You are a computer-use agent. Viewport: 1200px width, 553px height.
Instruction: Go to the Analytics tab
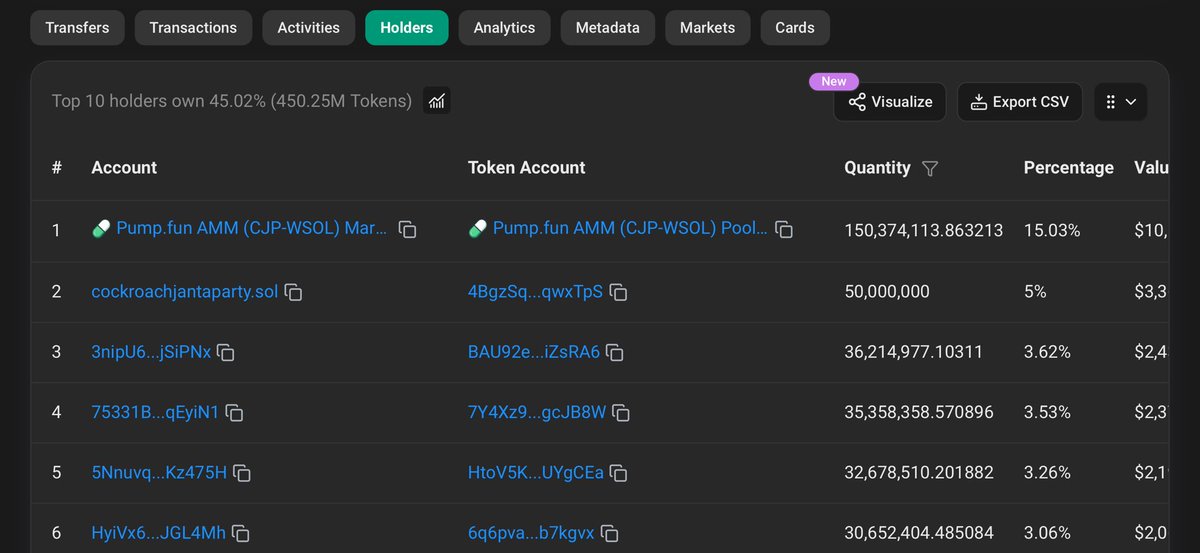point(504,28)
